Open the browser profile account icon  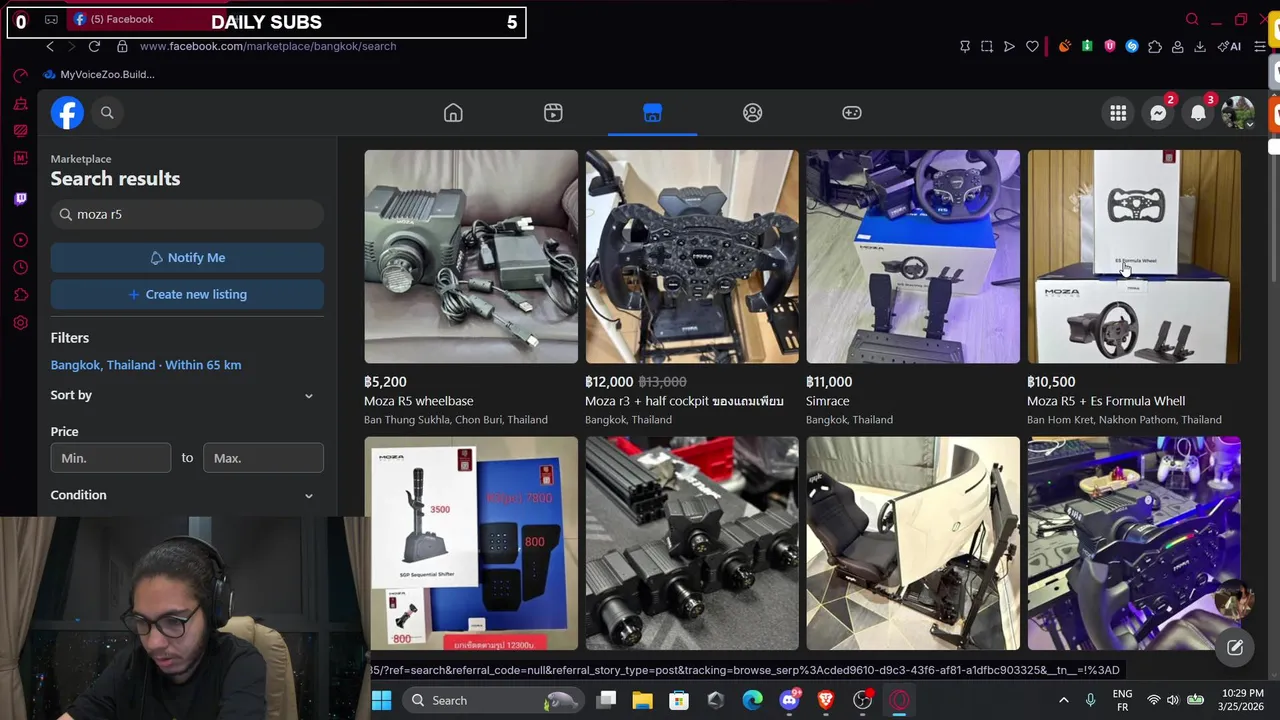coord(1178,46)
